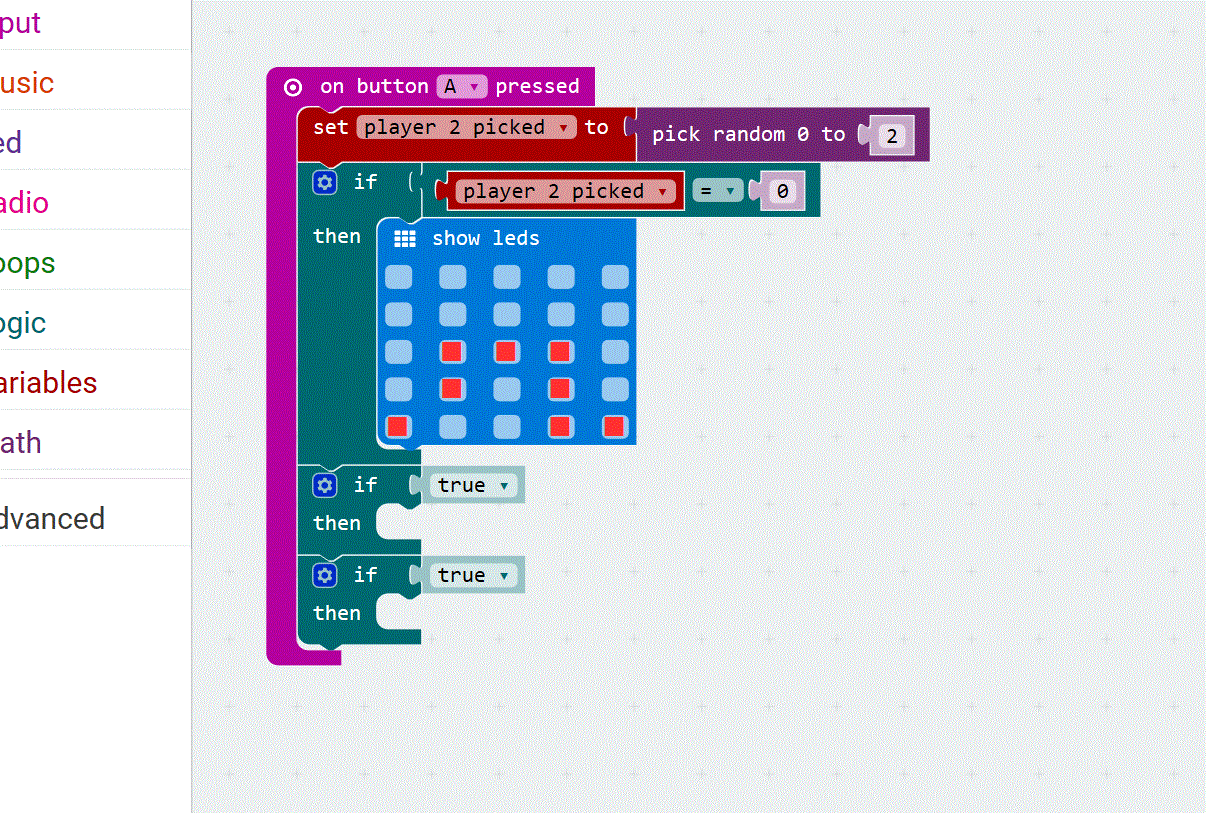Click the gear icon on first if block

pyautogui.click(x=325, y=182)
